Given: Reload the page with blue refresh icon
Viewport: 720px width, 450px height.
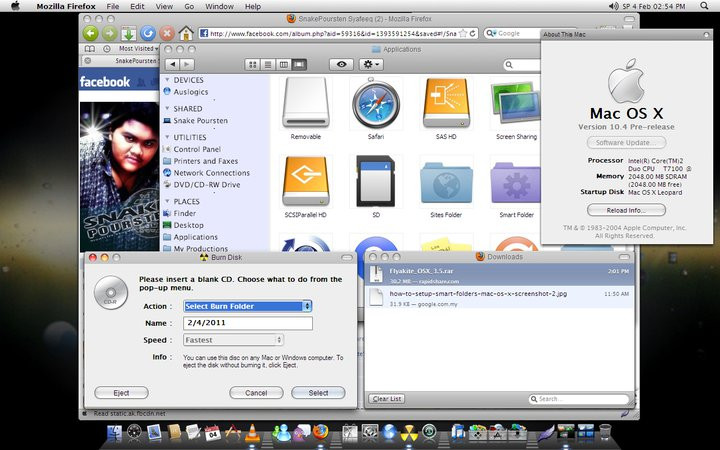Looking at the screenshot, I should point(147,34).
